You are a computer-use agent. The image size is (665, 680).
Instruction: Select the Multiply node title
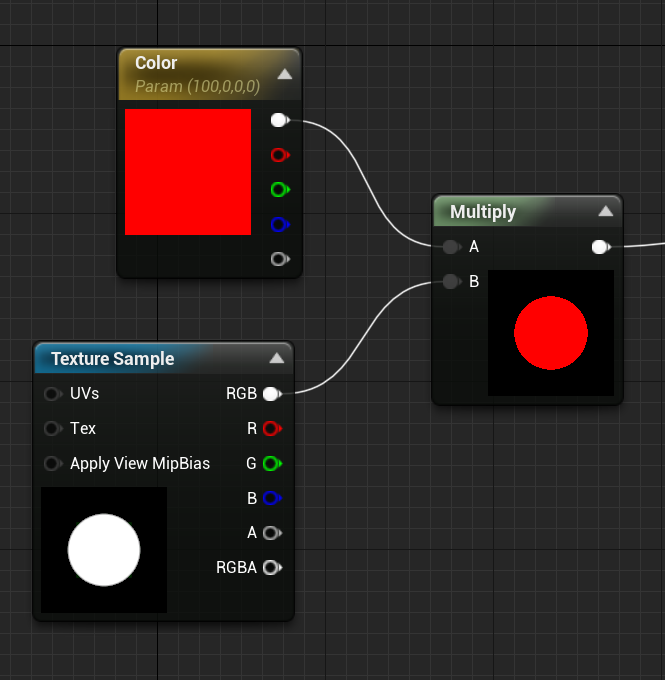(483, 212)
